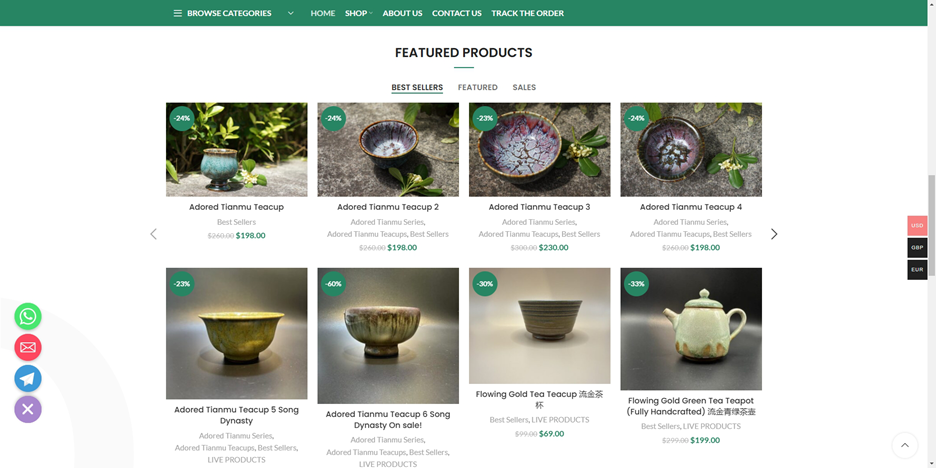Switch currency to EUR
The image size is (936, 468).
point(917,269)
